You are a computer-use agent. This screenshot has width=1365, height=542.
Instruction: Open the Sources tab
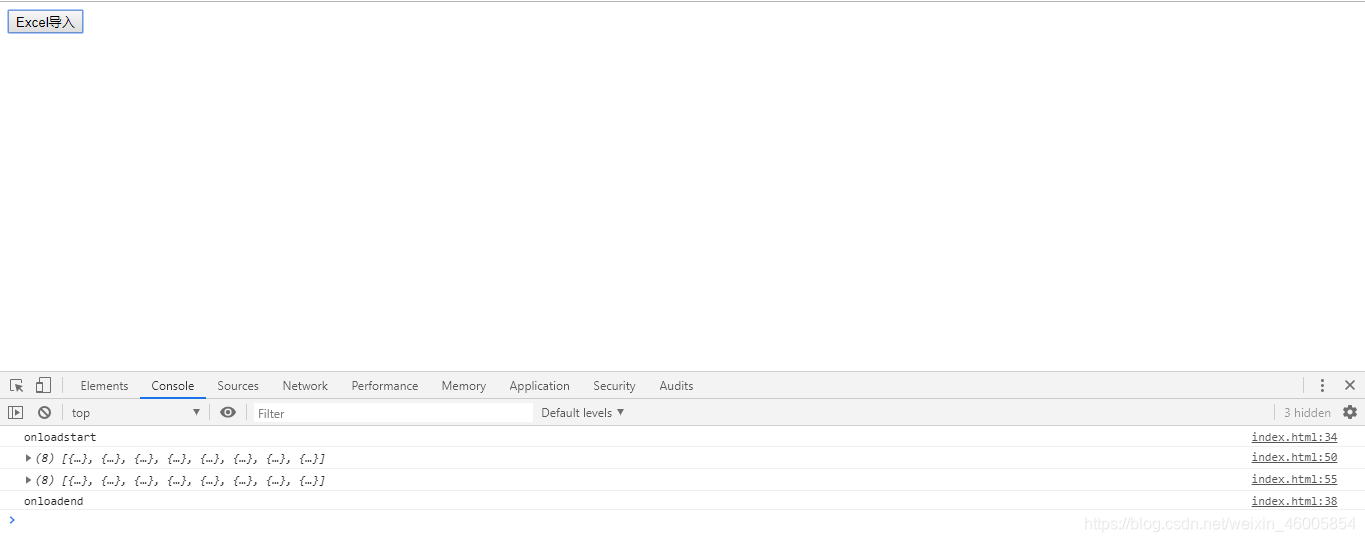coord(238,386)
